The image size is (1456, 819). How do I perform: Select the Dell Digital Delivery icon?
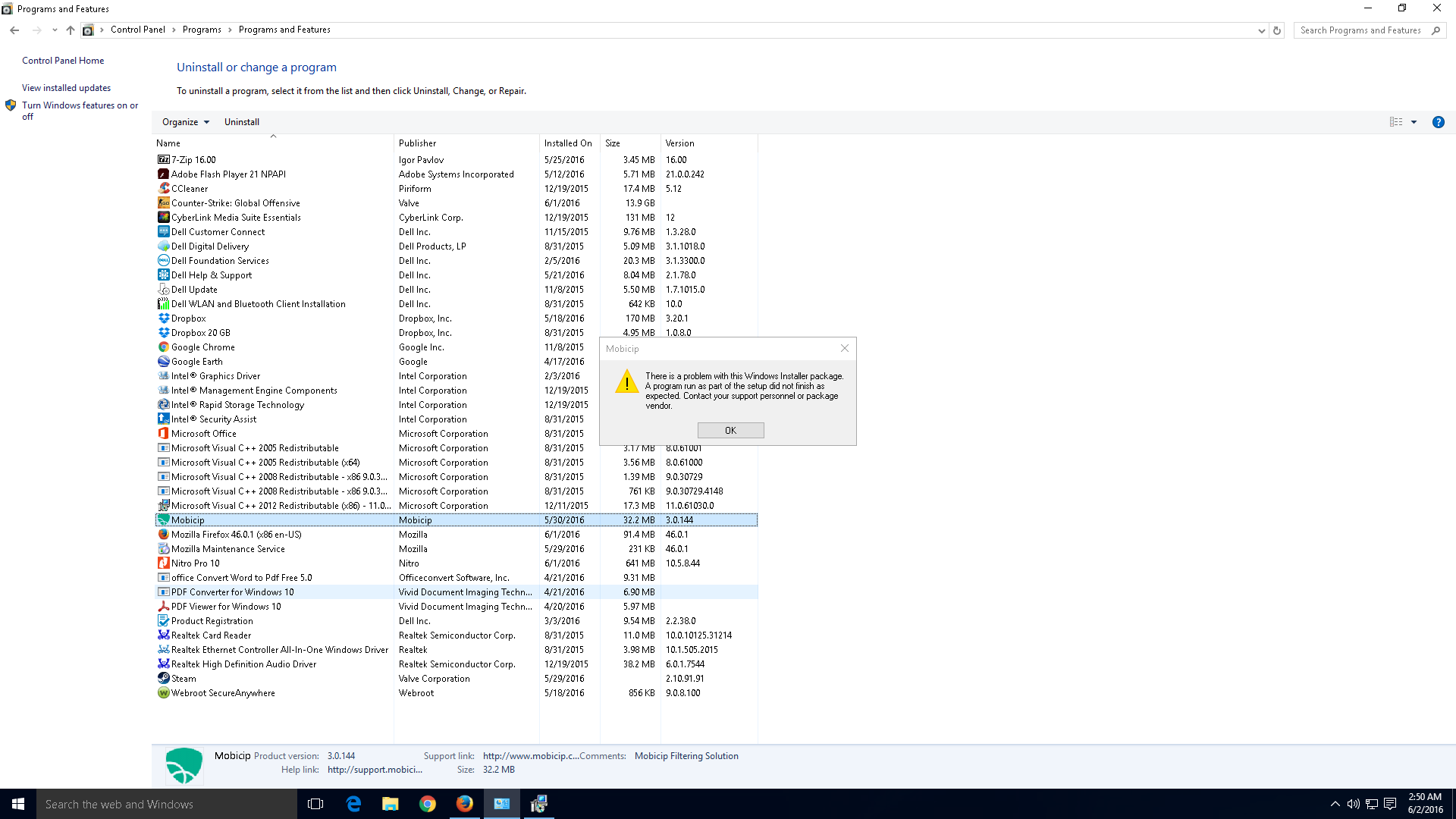click(163, 246)
